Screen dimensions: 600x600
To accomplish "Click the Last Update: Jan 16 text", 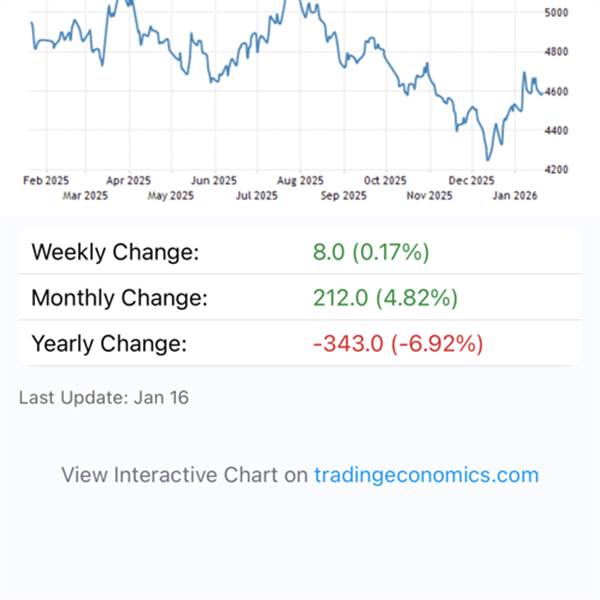I will pos(104,398).
